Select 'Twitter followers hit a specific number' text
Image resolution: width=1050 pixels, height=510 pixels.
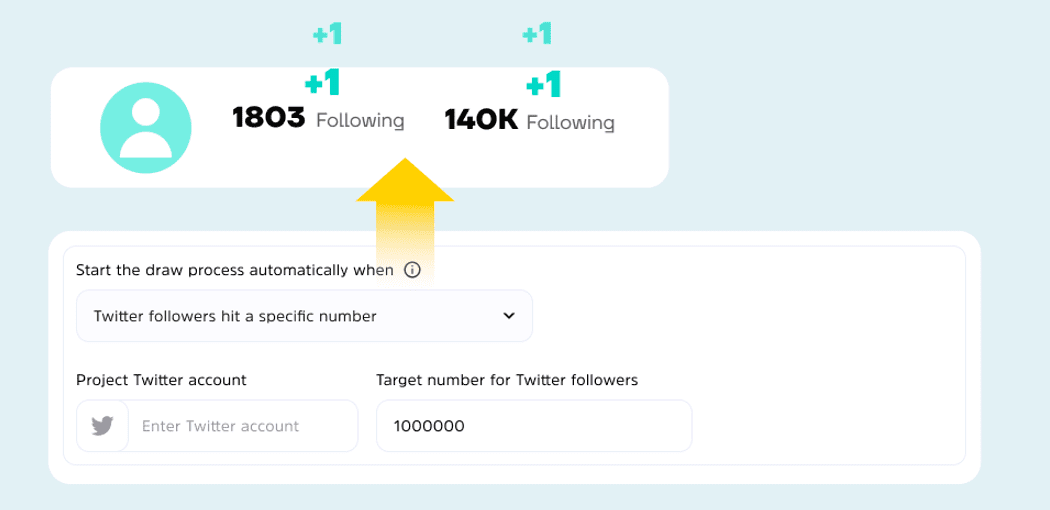(x=235, y=316)
